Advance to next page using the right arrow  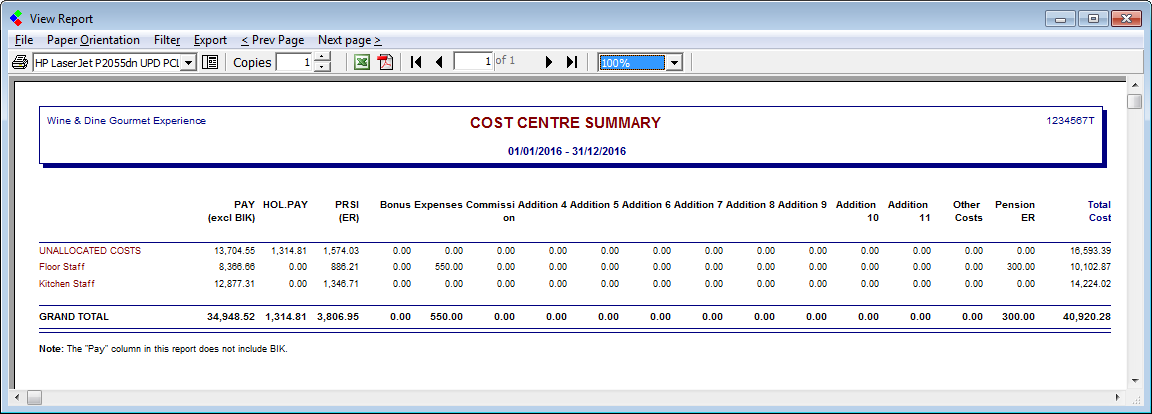click(549, 62)
